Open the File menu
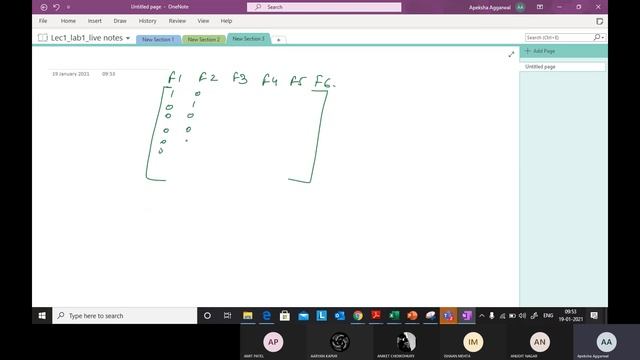Screen dimensions: 640x360 click(x=43, y=21)
